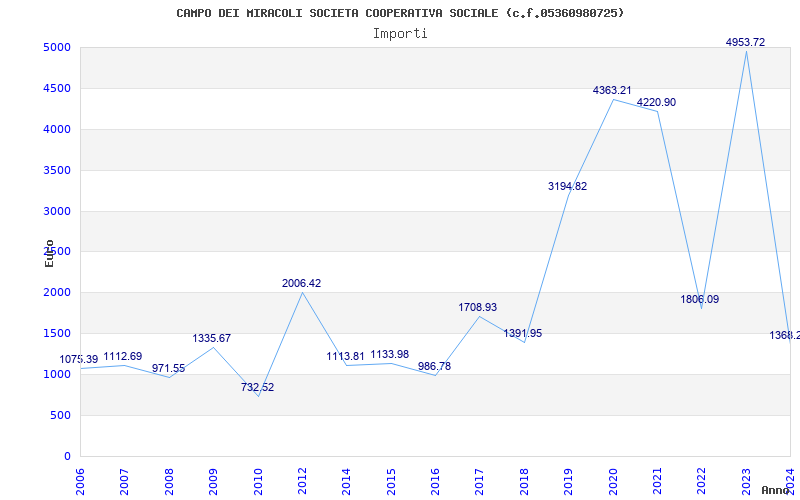Select the 3194.82 value for 2019
This screenshot has width=800, height=500.
click(x=567, y=187)
